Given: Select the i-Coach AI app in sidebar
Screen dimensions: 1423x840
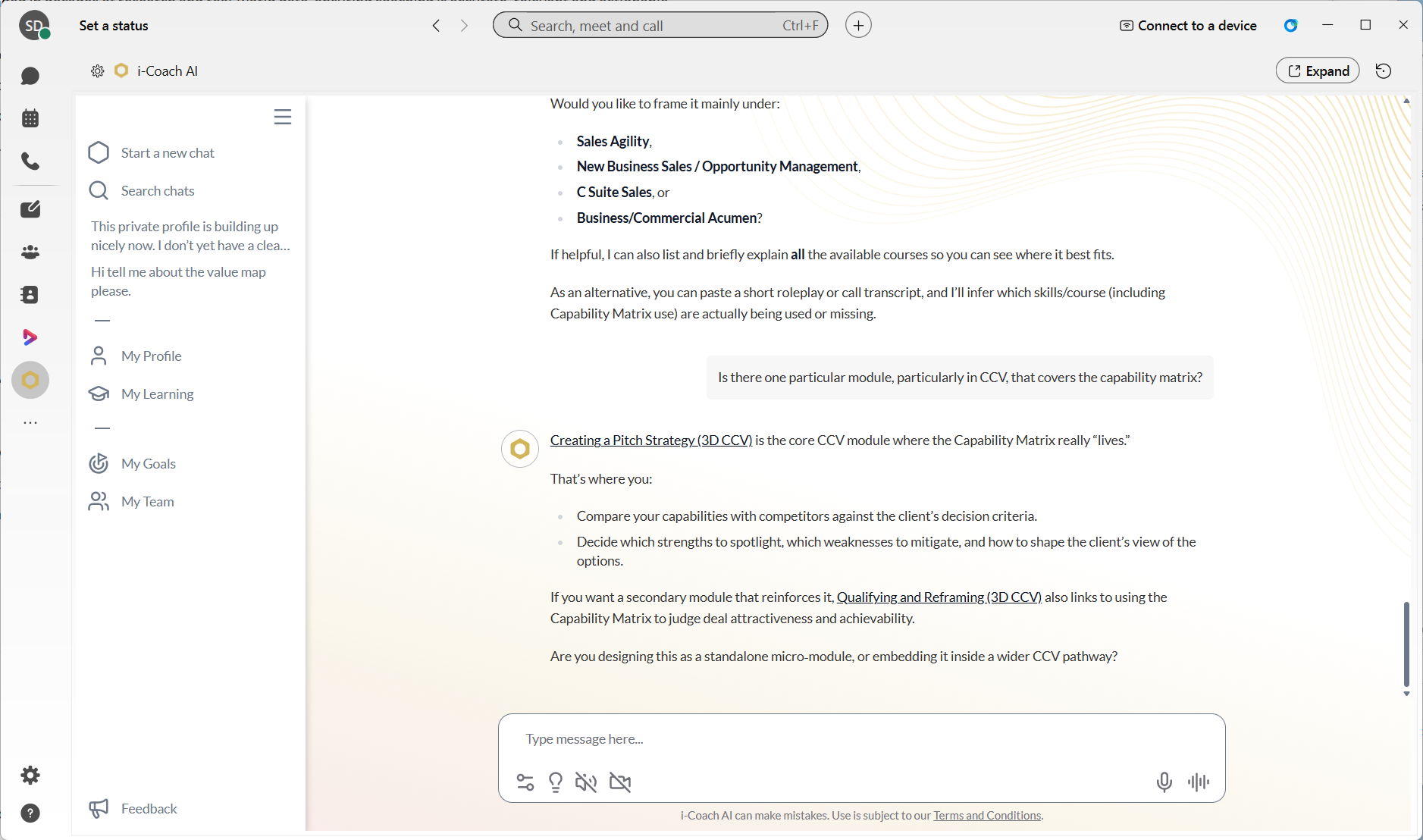Looking at the screenshot, I should (x=30, y=380).
